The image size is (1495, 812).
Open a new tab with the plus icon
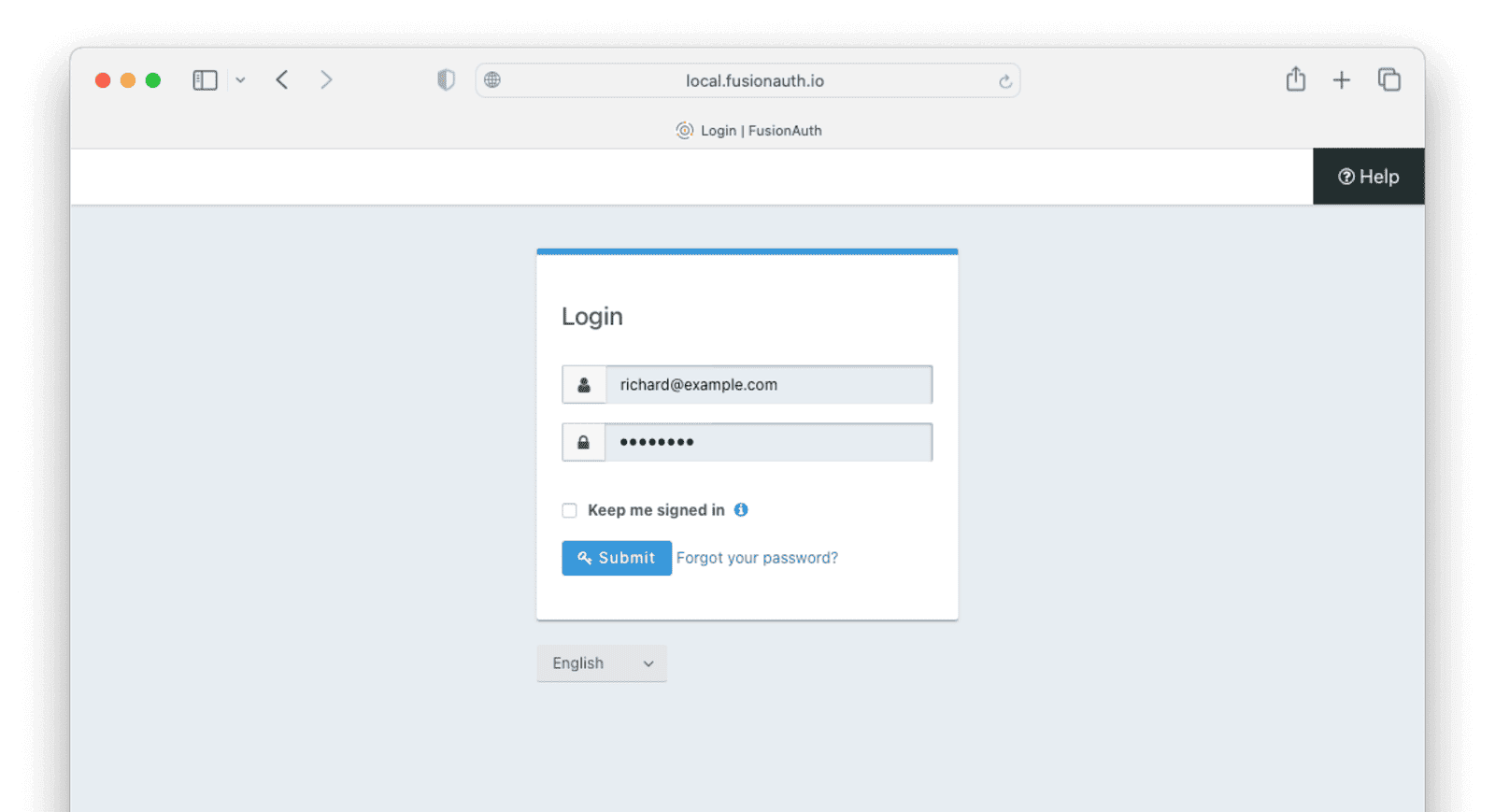[1341, 80]
